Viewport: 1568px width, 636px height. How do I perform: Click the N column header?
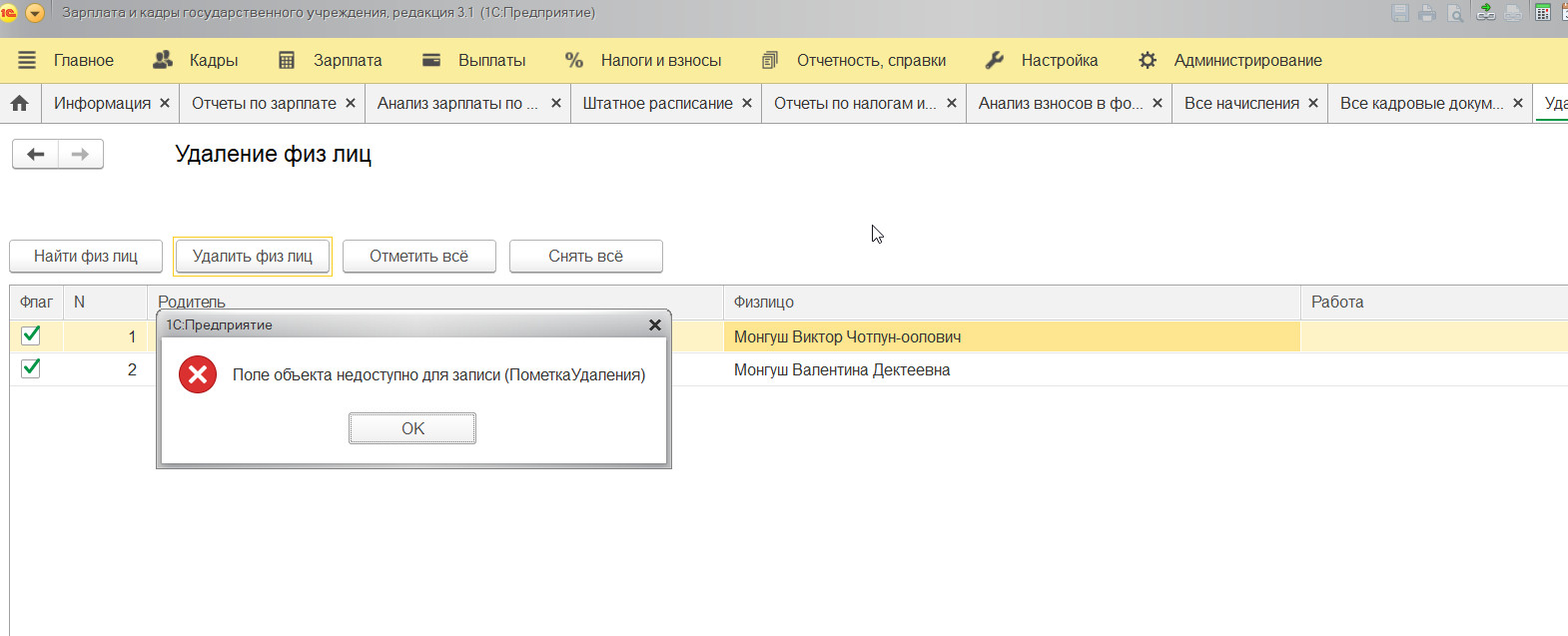tap(105, 302)
